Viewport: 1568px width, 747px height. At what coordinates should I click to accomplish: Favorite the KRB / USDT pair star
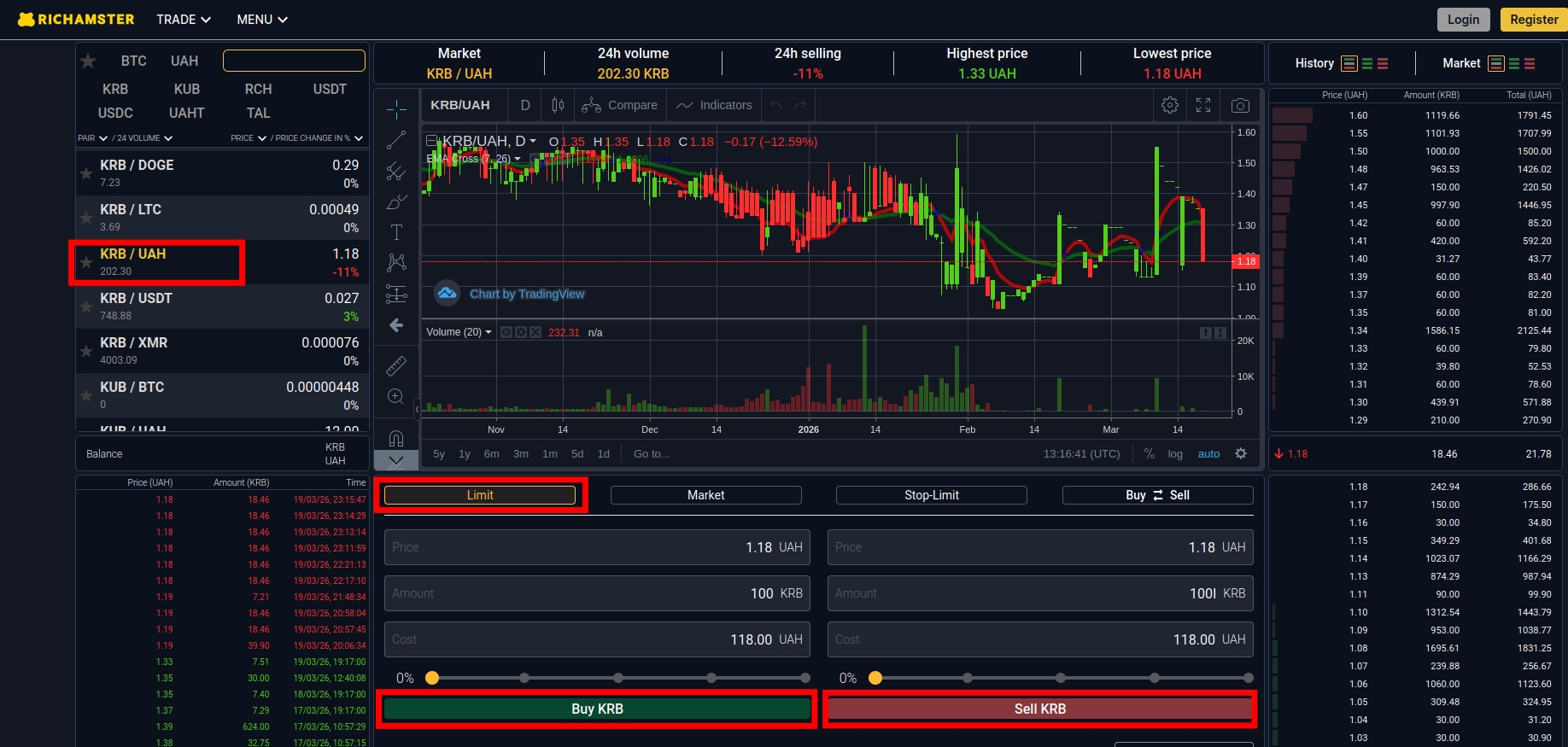(86, 306)
